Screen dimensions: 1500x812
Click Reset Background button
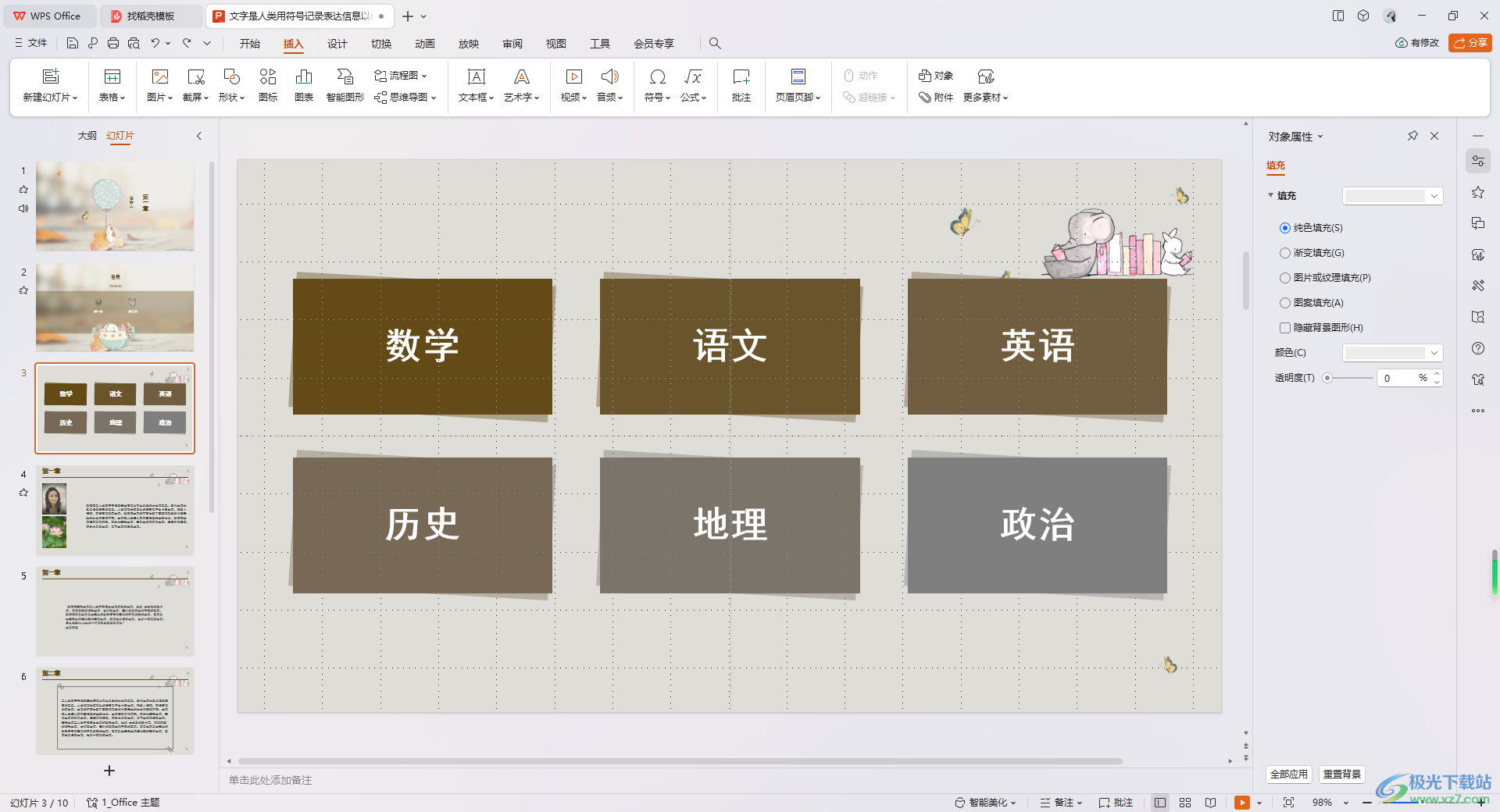[x=1342, y=774]
